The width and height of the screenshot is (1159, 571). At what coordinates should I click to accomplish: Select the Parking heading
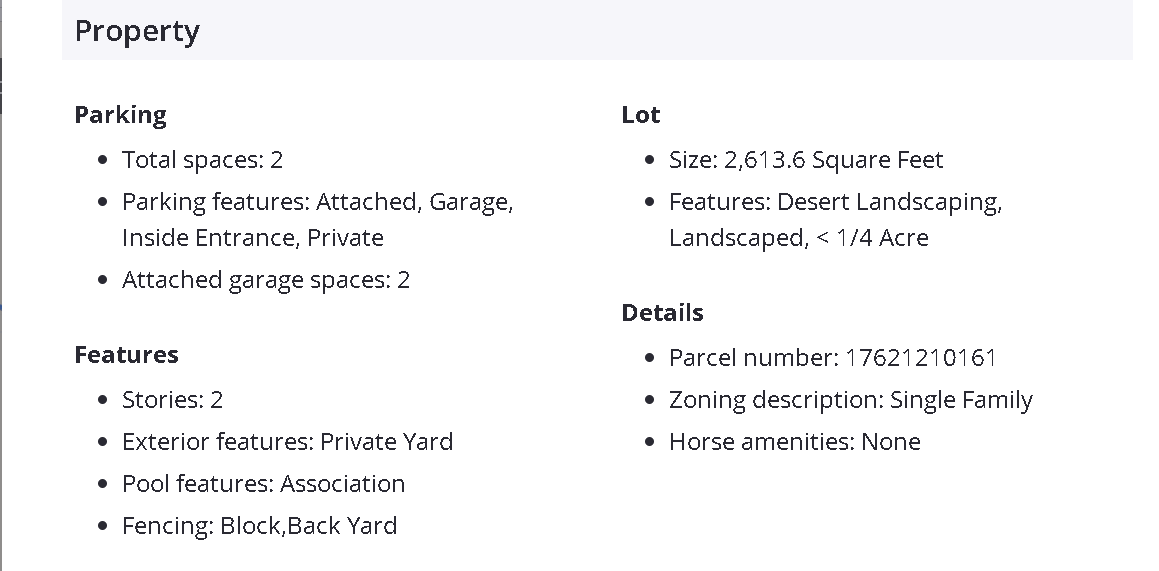(x=120, y=115)
